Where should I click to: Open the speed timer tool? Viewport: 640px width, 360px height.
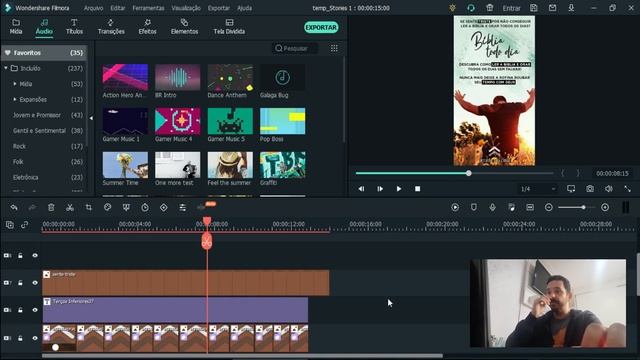click(x=145, y=207)
